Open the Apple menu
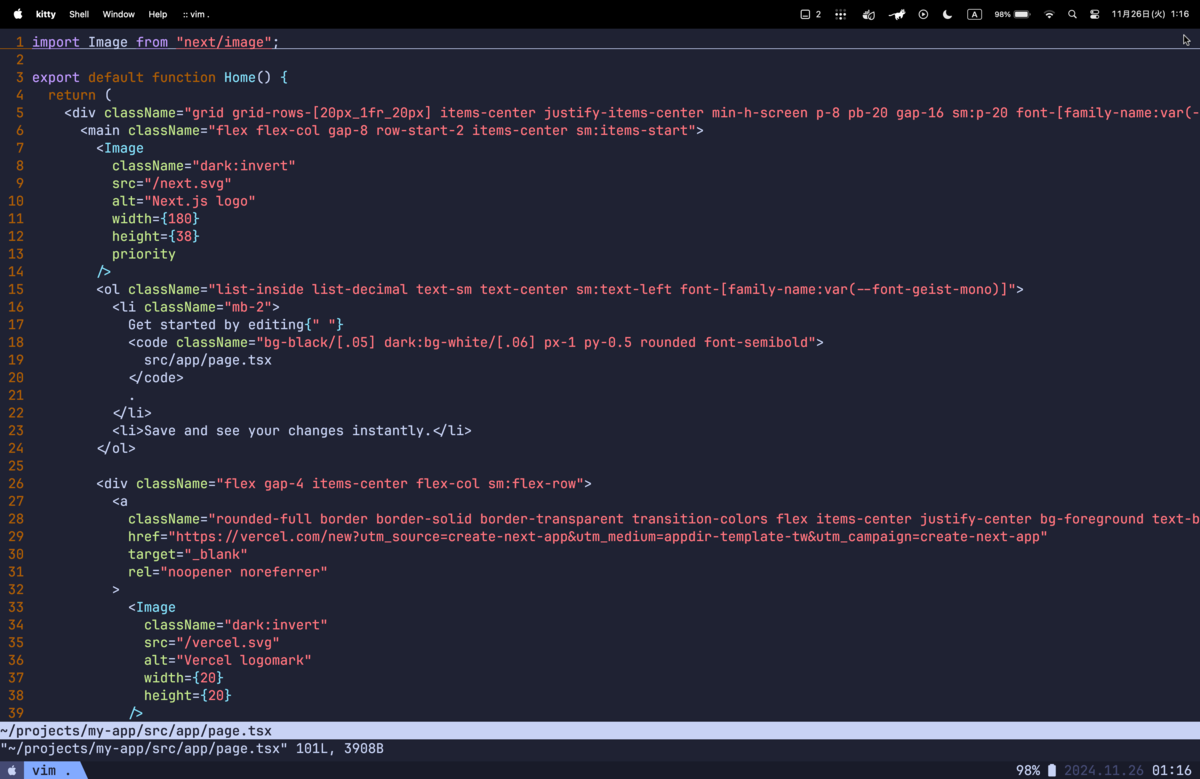Image resolution: width=1200 pixels, height=779 pixels. (17, 14)
